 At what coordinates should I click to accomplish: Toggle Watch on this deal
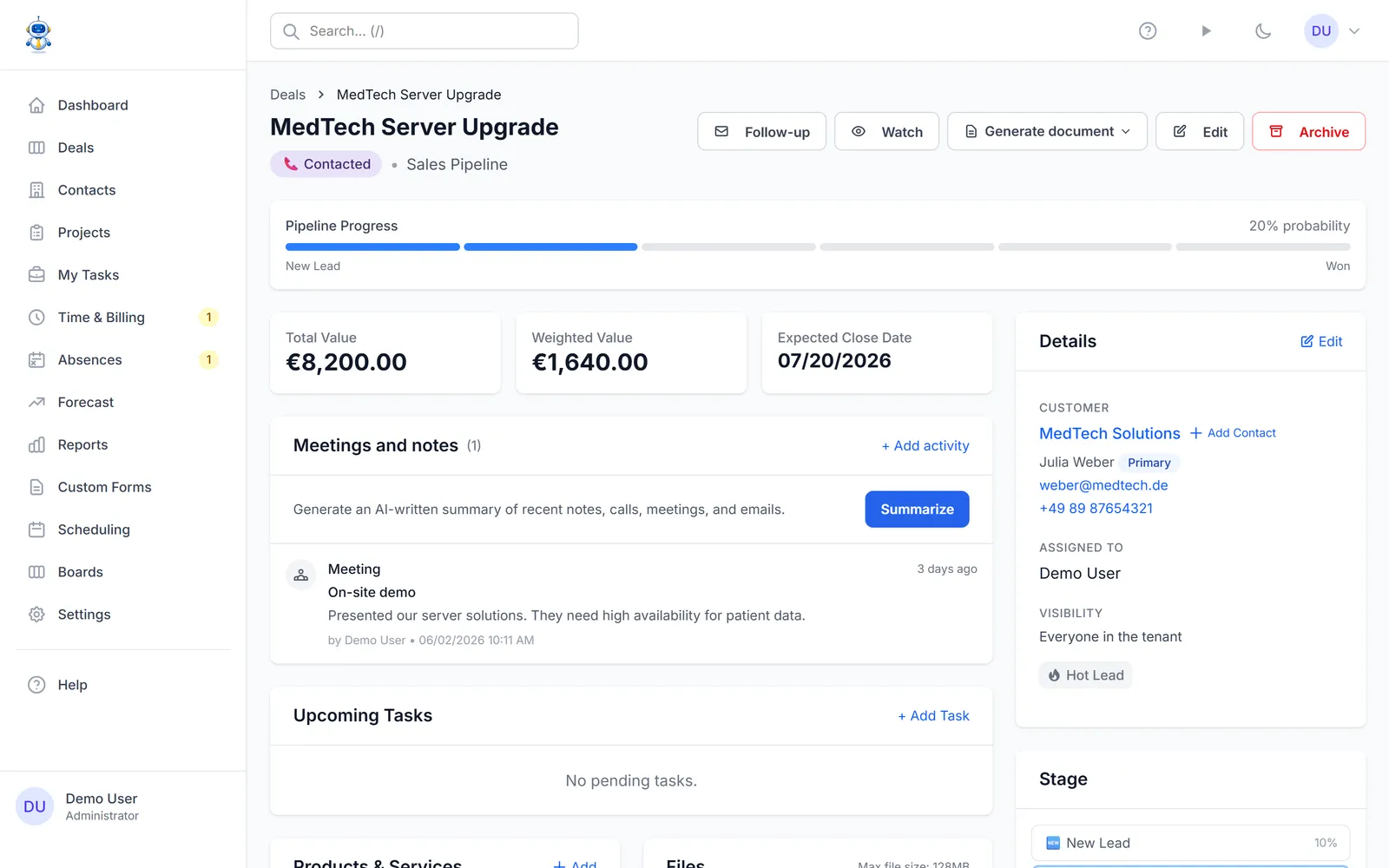[886, 132]
